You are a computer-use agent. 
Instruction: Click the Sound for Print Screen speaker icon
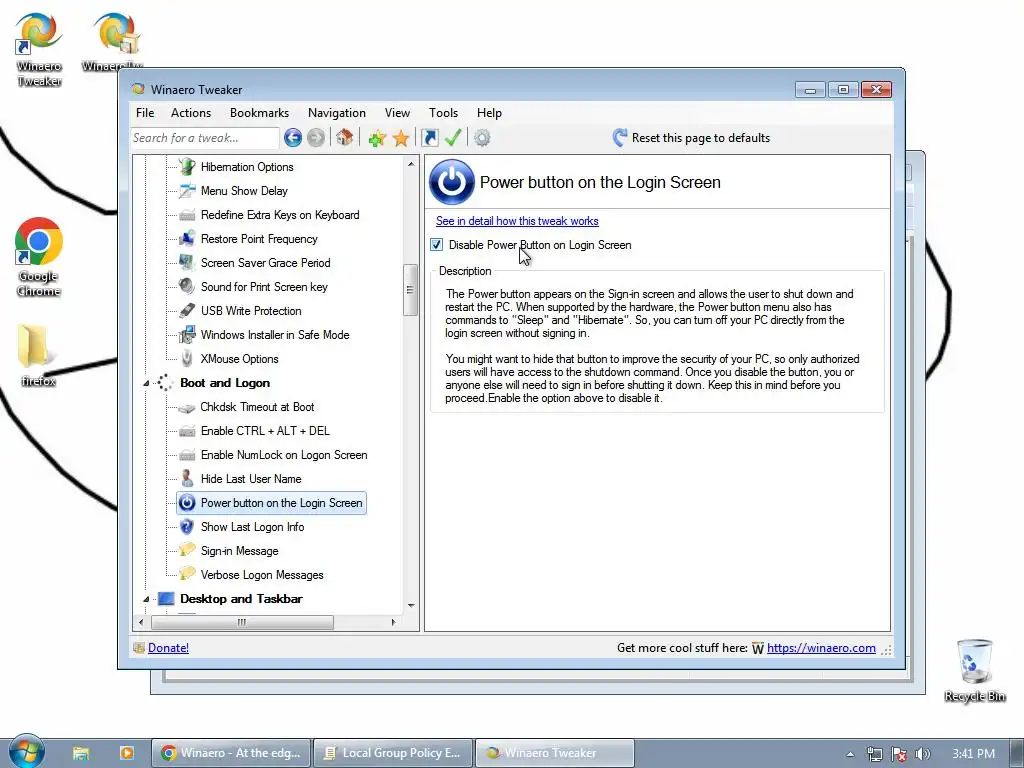click(x=187, y=287)
